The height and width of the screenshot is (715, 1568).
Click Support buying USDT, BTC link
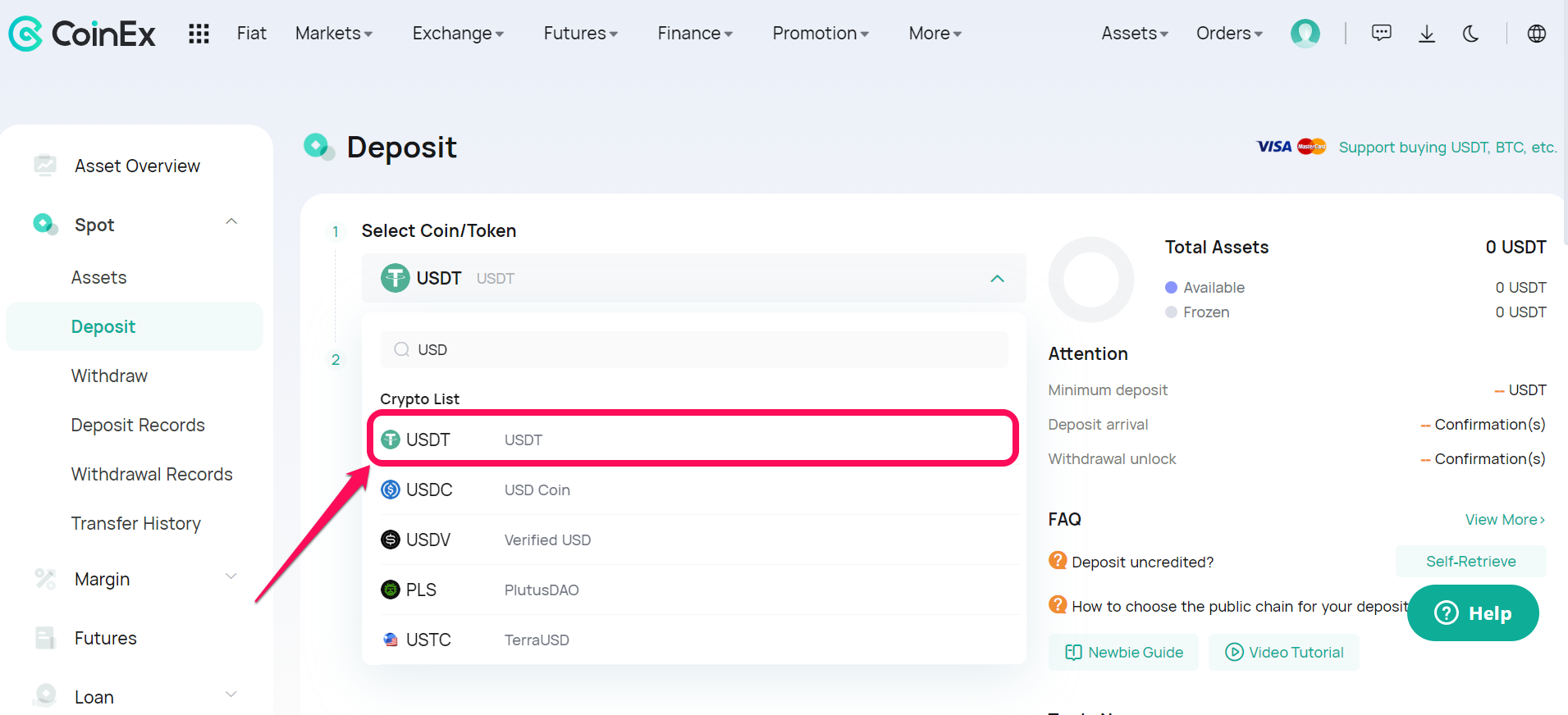pyautogui.click(x=1447, y=147)
